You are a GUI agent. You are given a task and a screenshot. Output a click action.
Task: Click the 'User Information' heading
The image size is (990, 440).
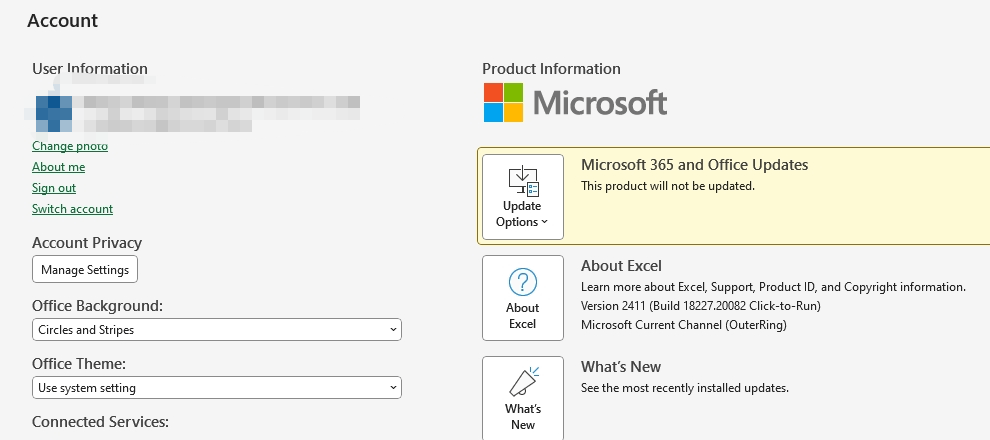(x=90, y=69)
